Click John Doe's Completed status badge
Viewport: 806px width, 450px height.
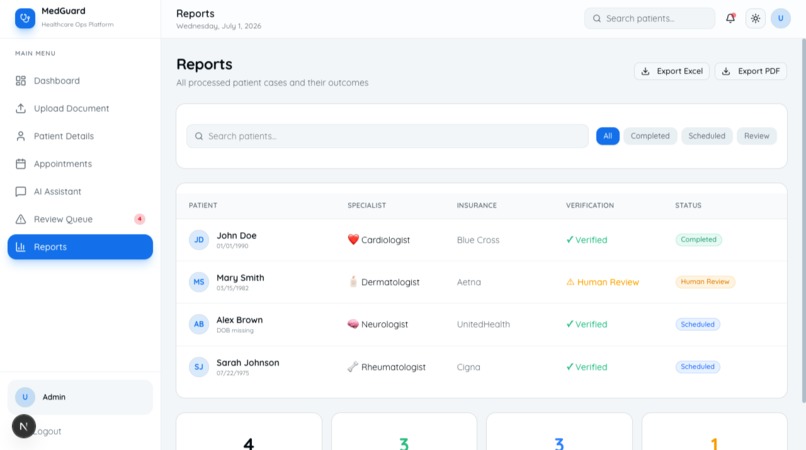[x=699, y=240]
